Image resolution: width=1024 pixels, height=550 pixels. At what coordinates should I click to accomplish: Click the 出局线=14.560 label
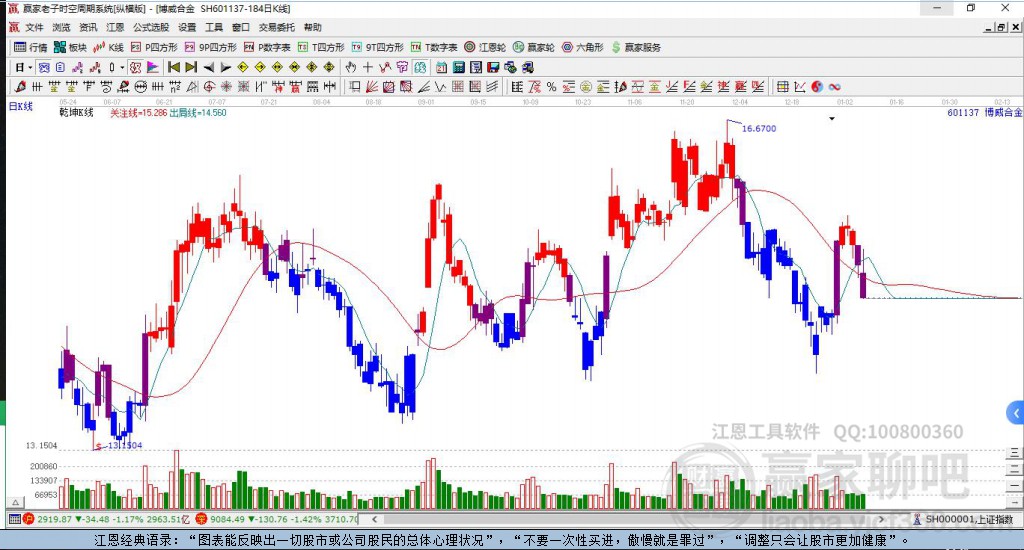point(198,112)
